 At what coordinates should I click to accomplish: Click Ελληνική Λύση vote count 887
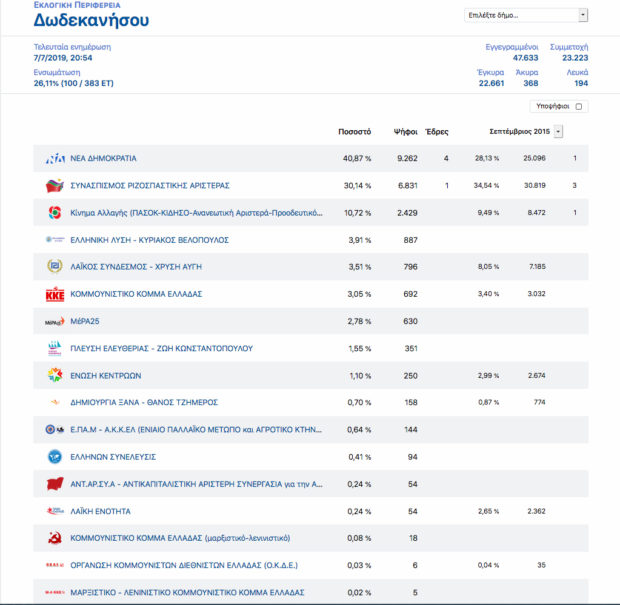[x=410, y=240]
